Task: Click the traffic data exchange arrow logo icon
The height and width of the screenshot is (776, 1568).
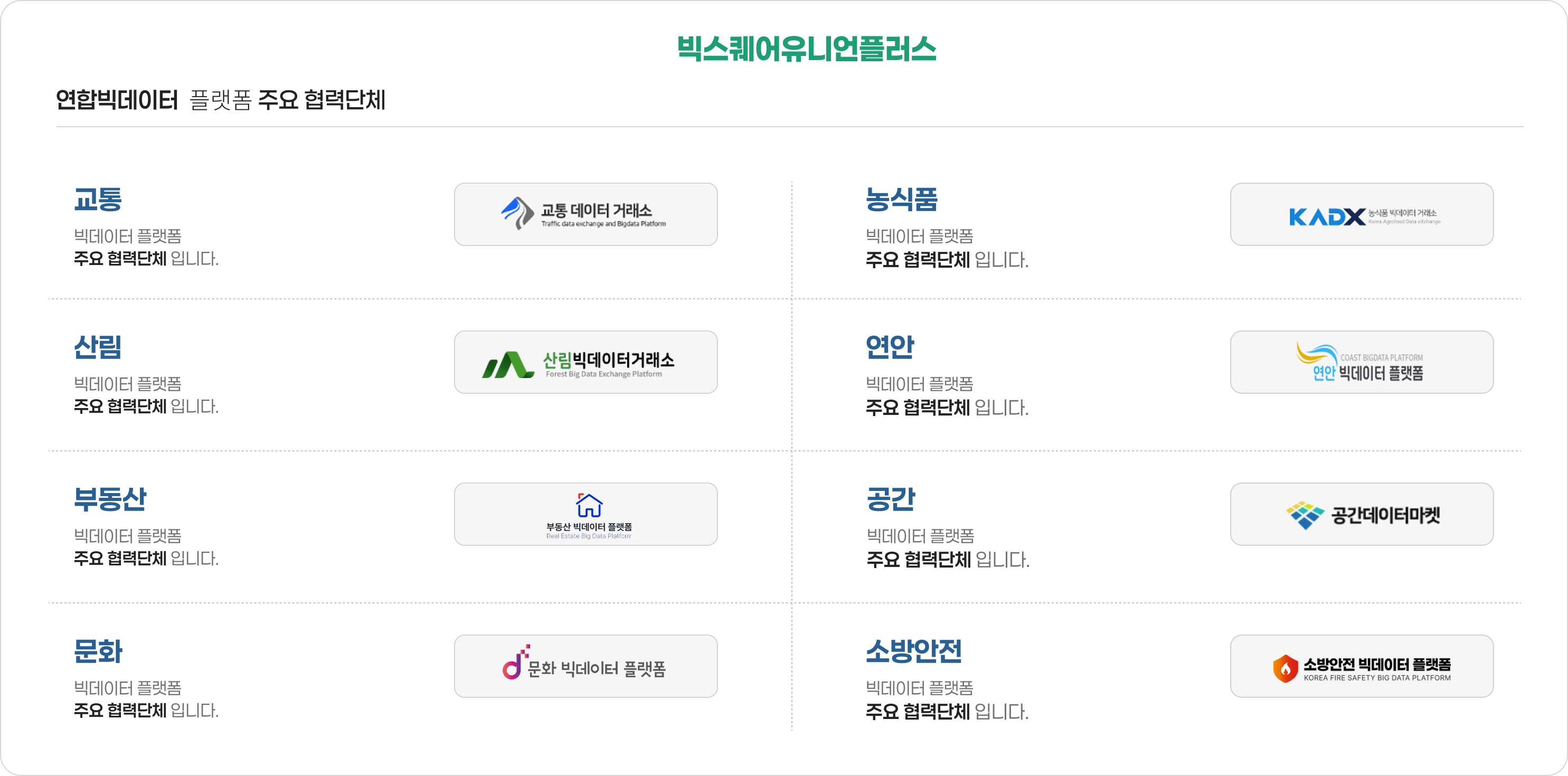Action: point(517,213)
